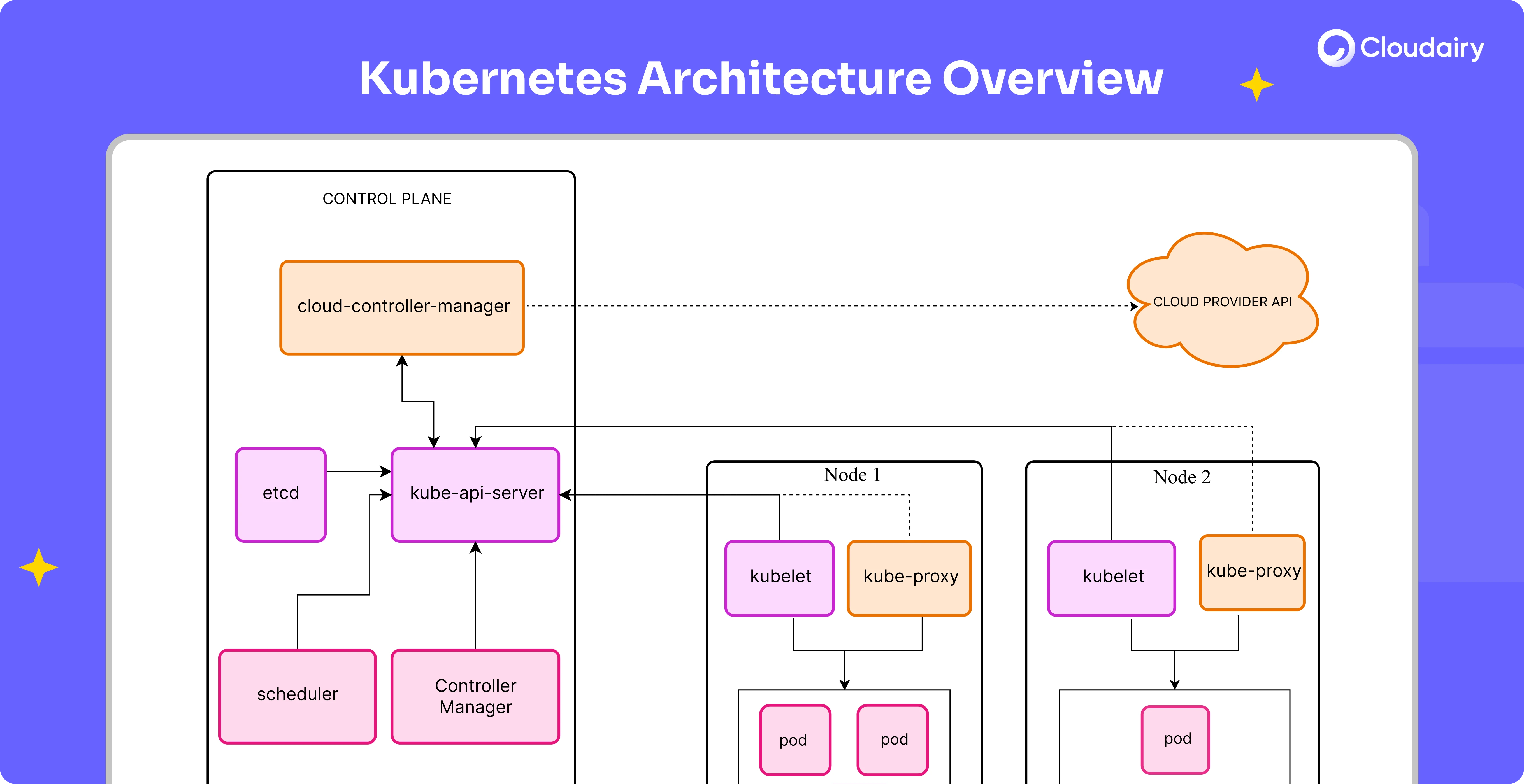Screen dimensions: 1524x784
Task: Click the cloud-controller-manager block
Action: [402, 307]
